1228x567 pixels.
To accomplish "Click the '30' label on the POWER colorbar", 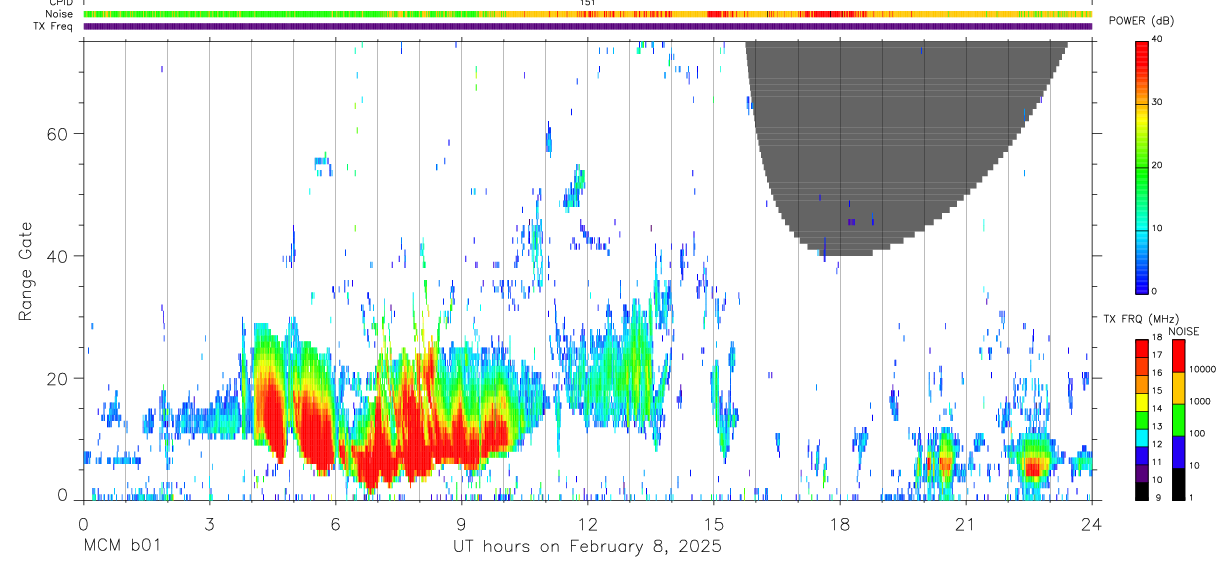I will 1158,102.
